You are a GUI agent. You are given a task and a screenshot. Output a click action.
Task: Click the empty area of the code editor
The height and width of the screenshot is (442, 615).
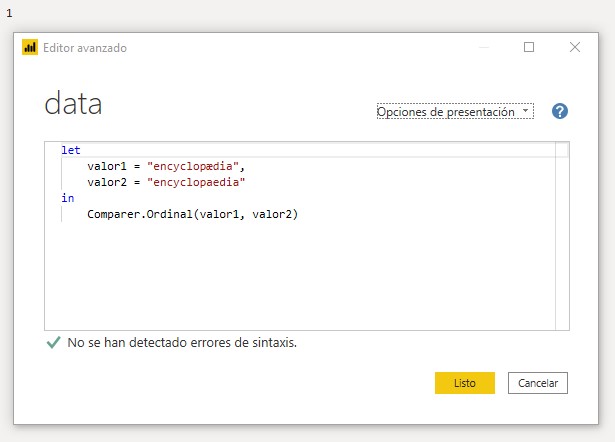coord(300,275)
